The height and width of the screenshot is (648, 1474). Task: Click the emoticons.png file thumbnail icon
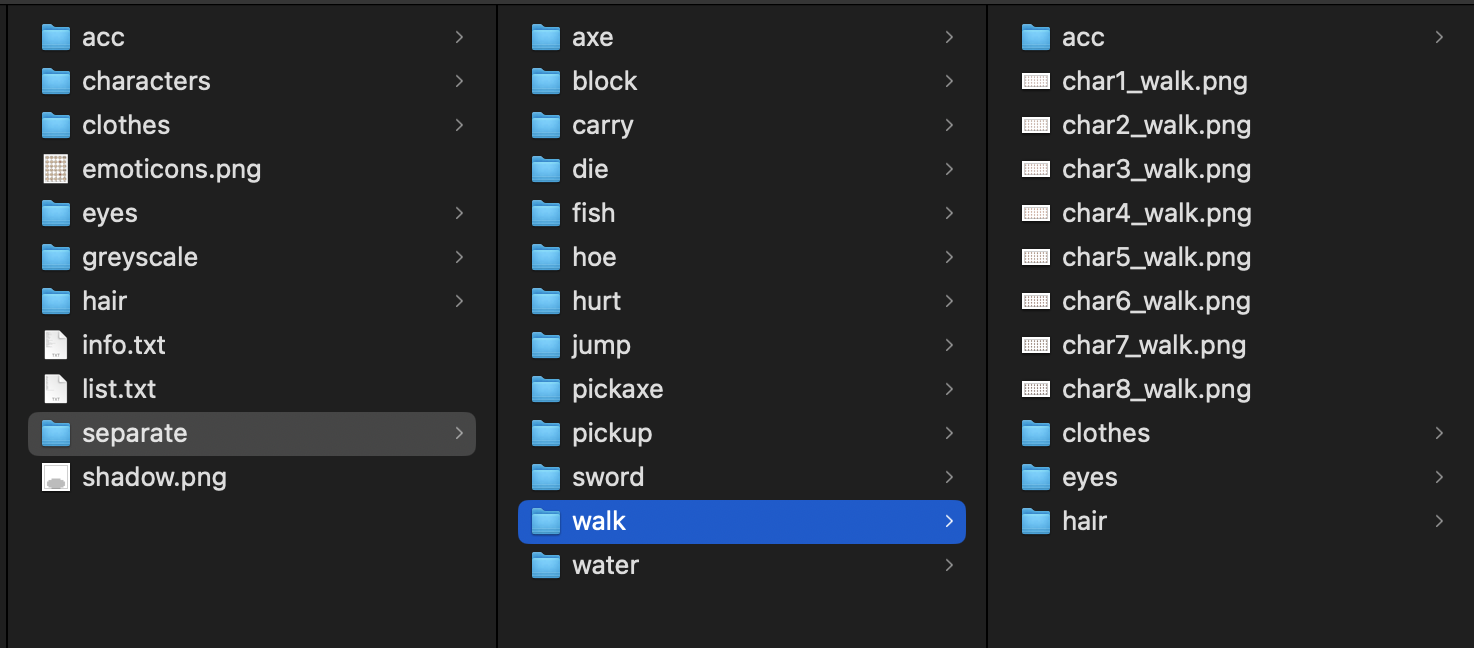(x=56, y=169)
